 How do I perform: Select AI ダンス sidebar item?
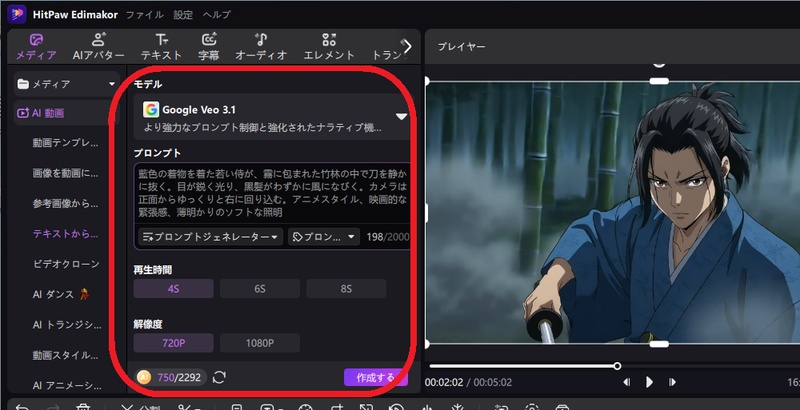(x=60, y=294)
